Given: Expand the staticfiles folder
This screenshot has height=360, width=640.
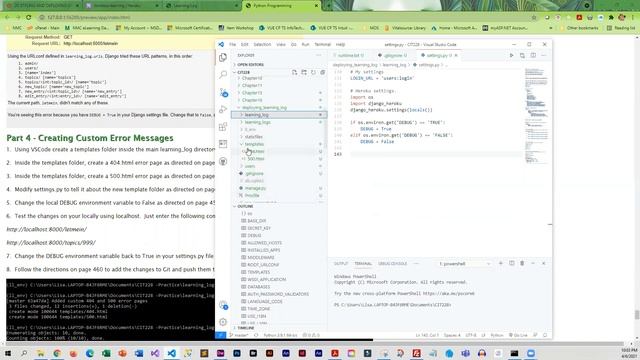Looking at the screenshot, I should pos(254,137).
